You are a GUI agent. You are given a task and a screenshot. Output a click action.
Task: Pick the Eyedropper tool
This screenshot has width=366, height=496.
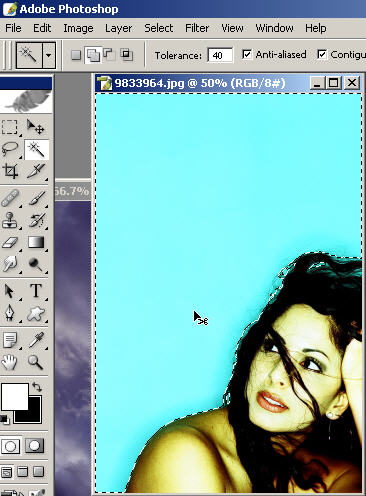[36, 340]
